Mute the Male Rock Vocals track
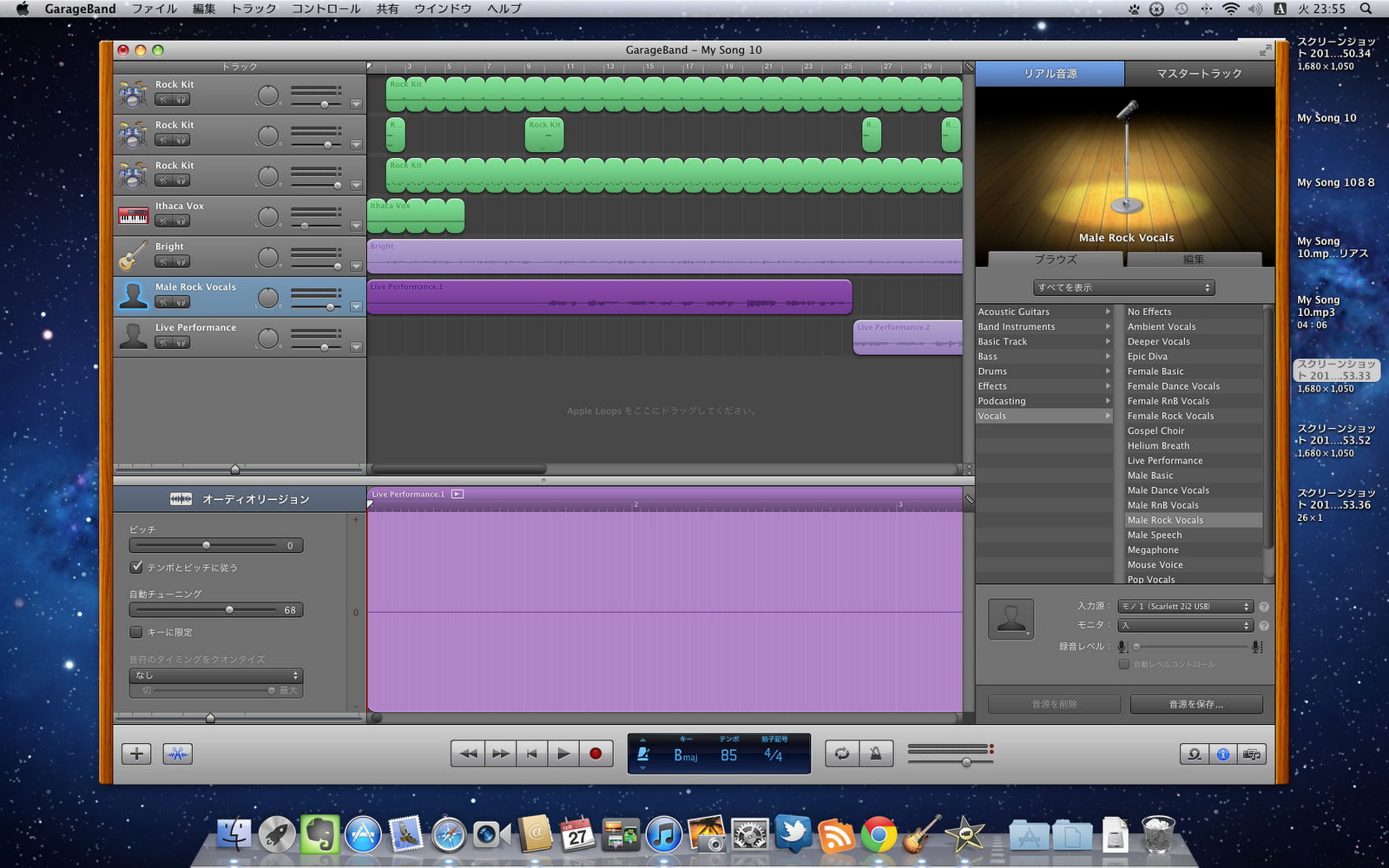1389x868 pixels. click(164, 302)
